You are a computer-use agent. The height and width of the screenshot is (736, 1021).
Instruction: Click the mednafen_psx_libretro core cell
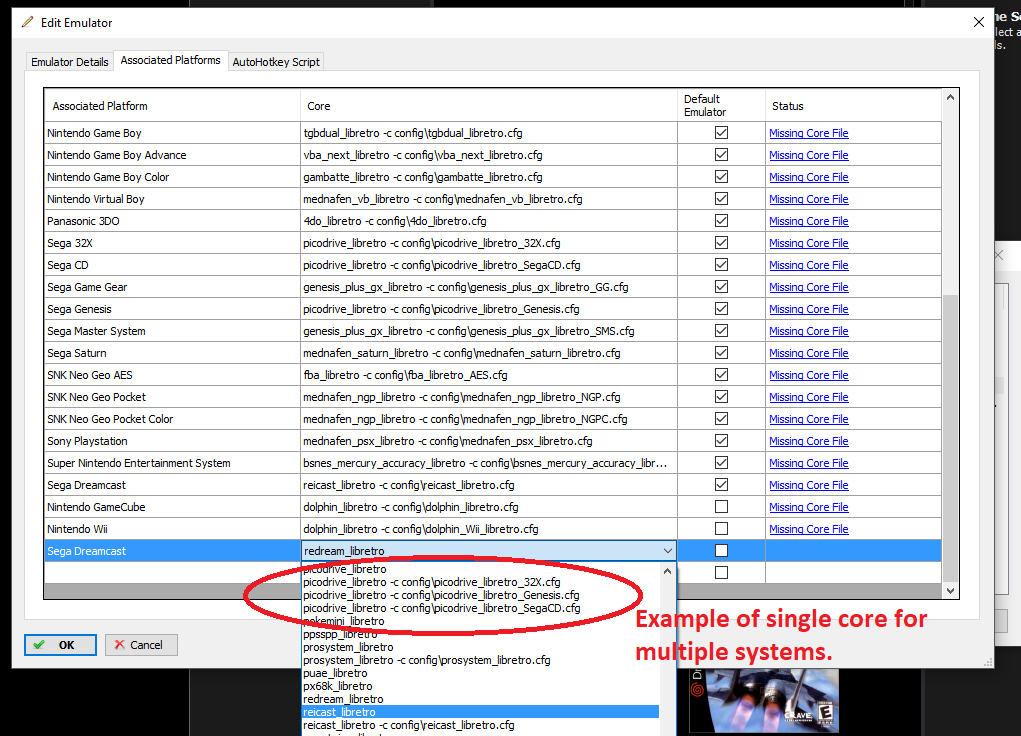tap(489, 441)
